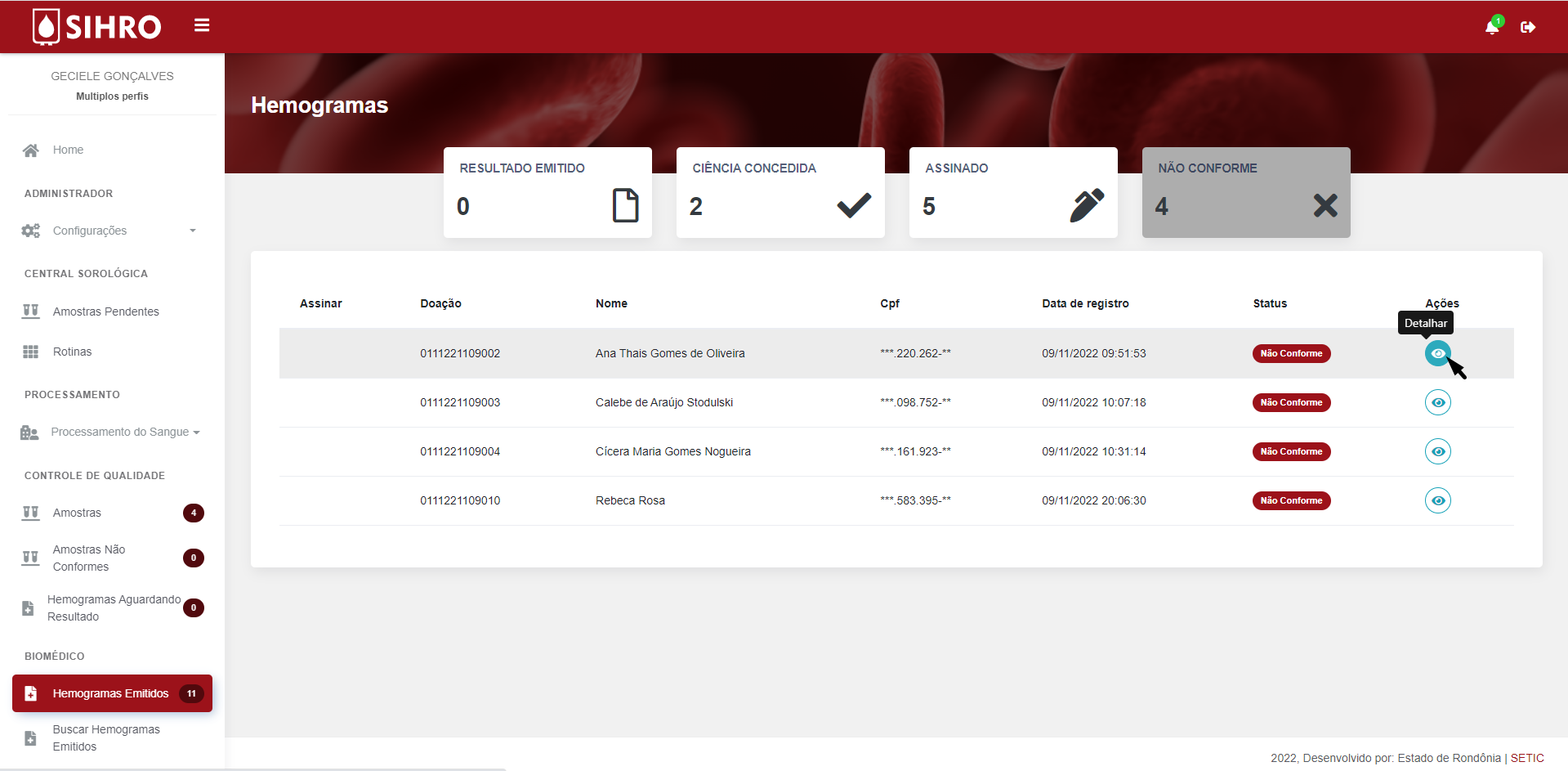This screenshot has width=1568, height=771.
Task: Click the Status column header
Action: [1270, 303]
